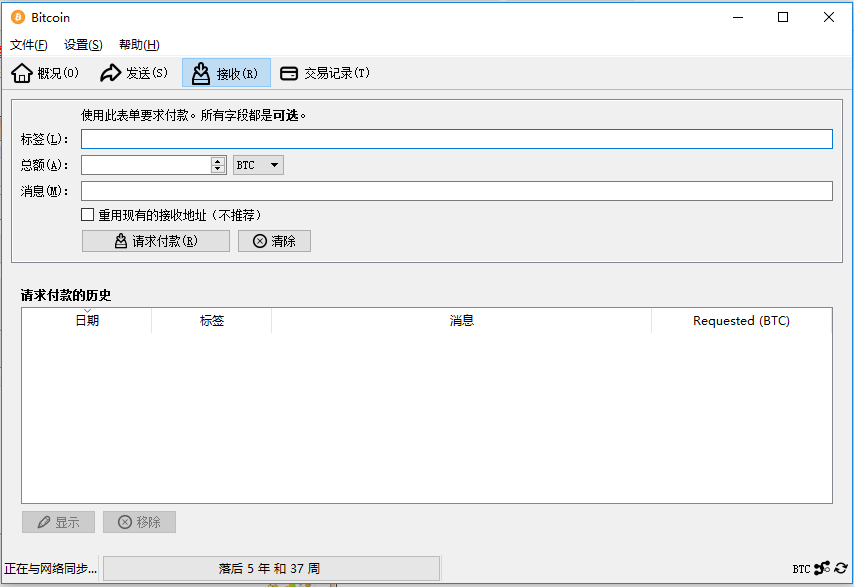Select the Receive (接收) tab
Viewport: 854px width, 587px height.
pyautogui.click(x=226, y=73)
